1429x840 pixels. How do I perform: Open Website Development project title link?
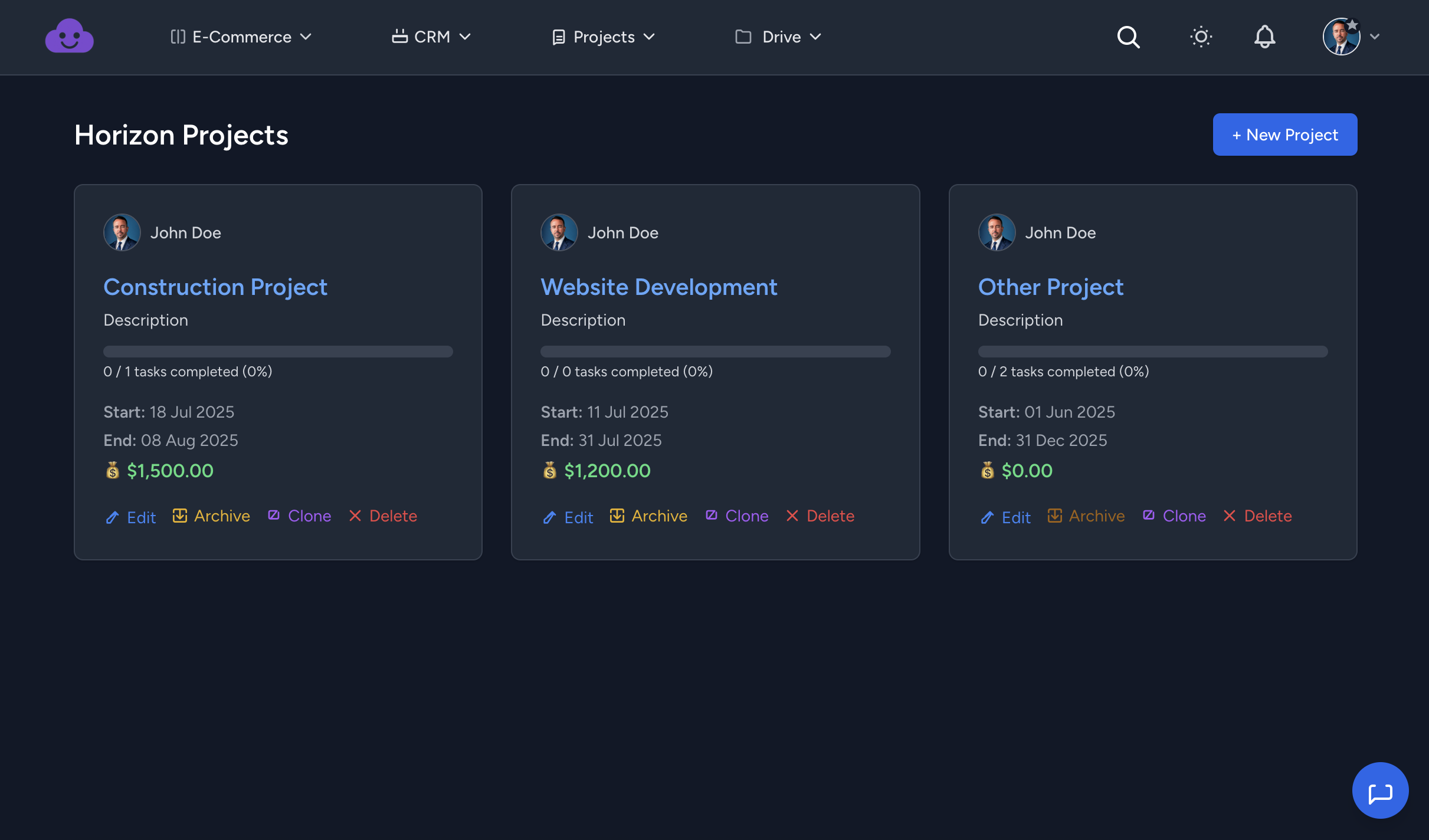[x=659, y=287]
